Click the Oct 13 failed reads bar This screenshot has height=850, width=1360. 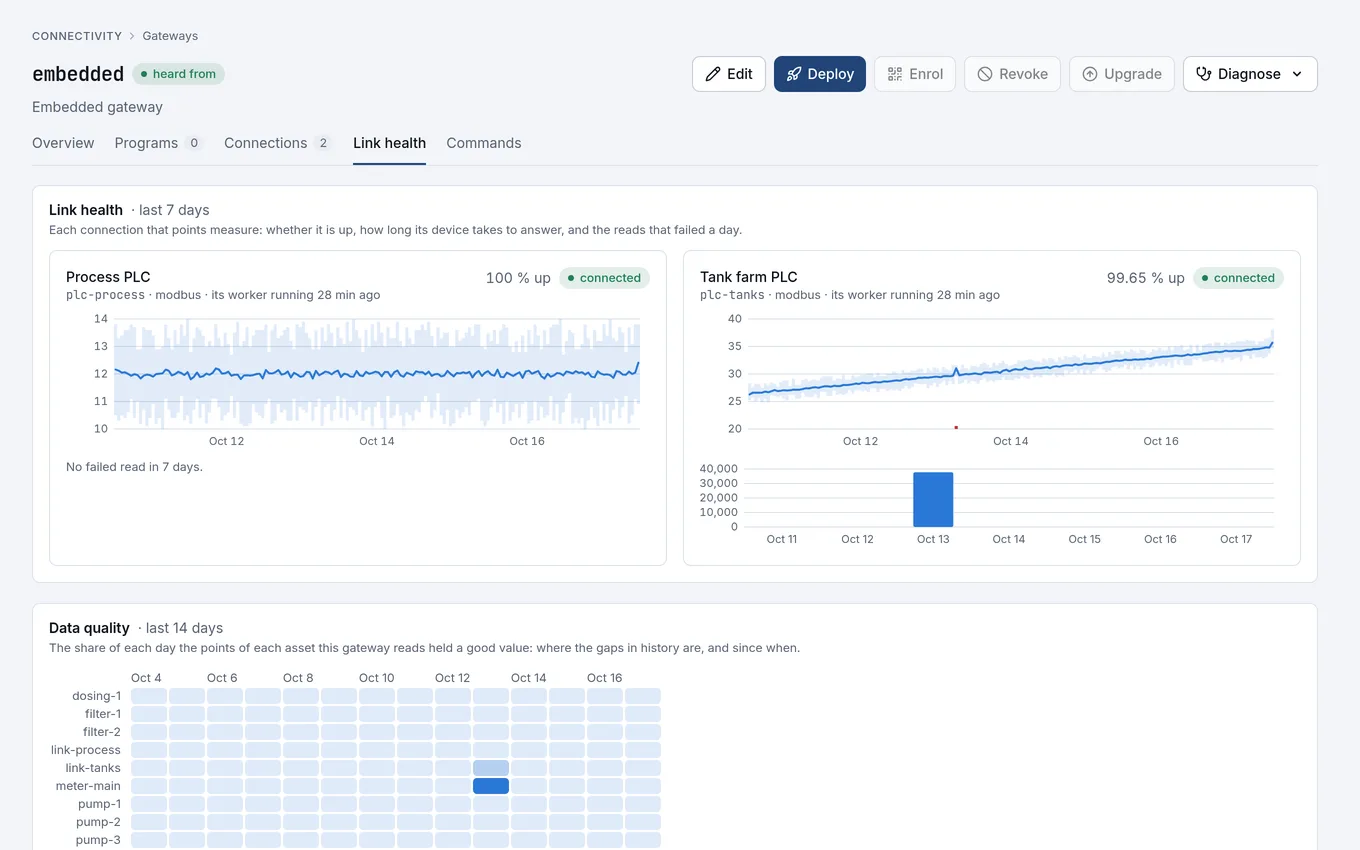933,499
